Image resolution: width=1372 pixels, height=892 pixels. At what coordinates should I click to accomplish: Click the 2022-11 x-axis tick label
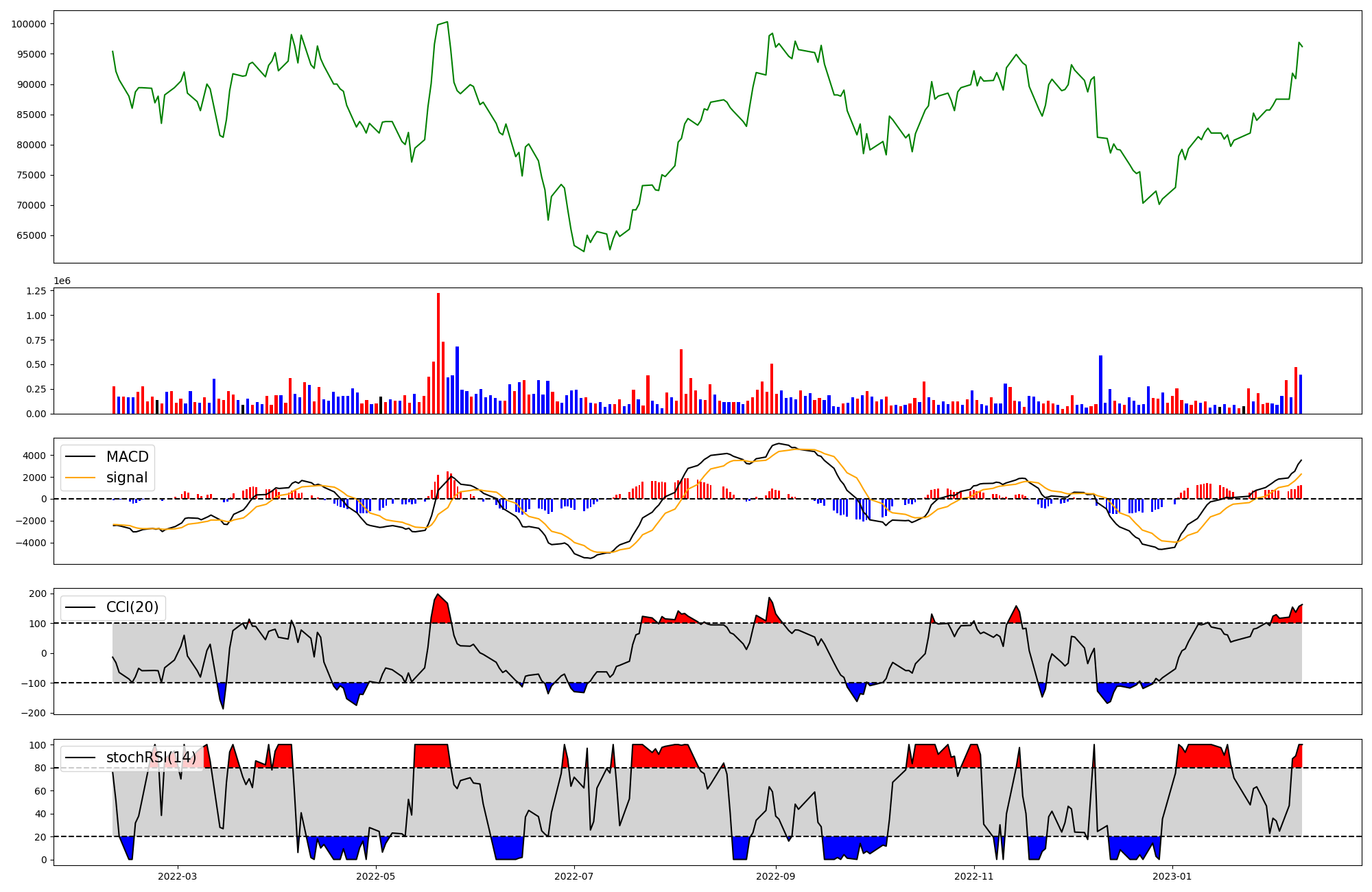coord(974,876)
